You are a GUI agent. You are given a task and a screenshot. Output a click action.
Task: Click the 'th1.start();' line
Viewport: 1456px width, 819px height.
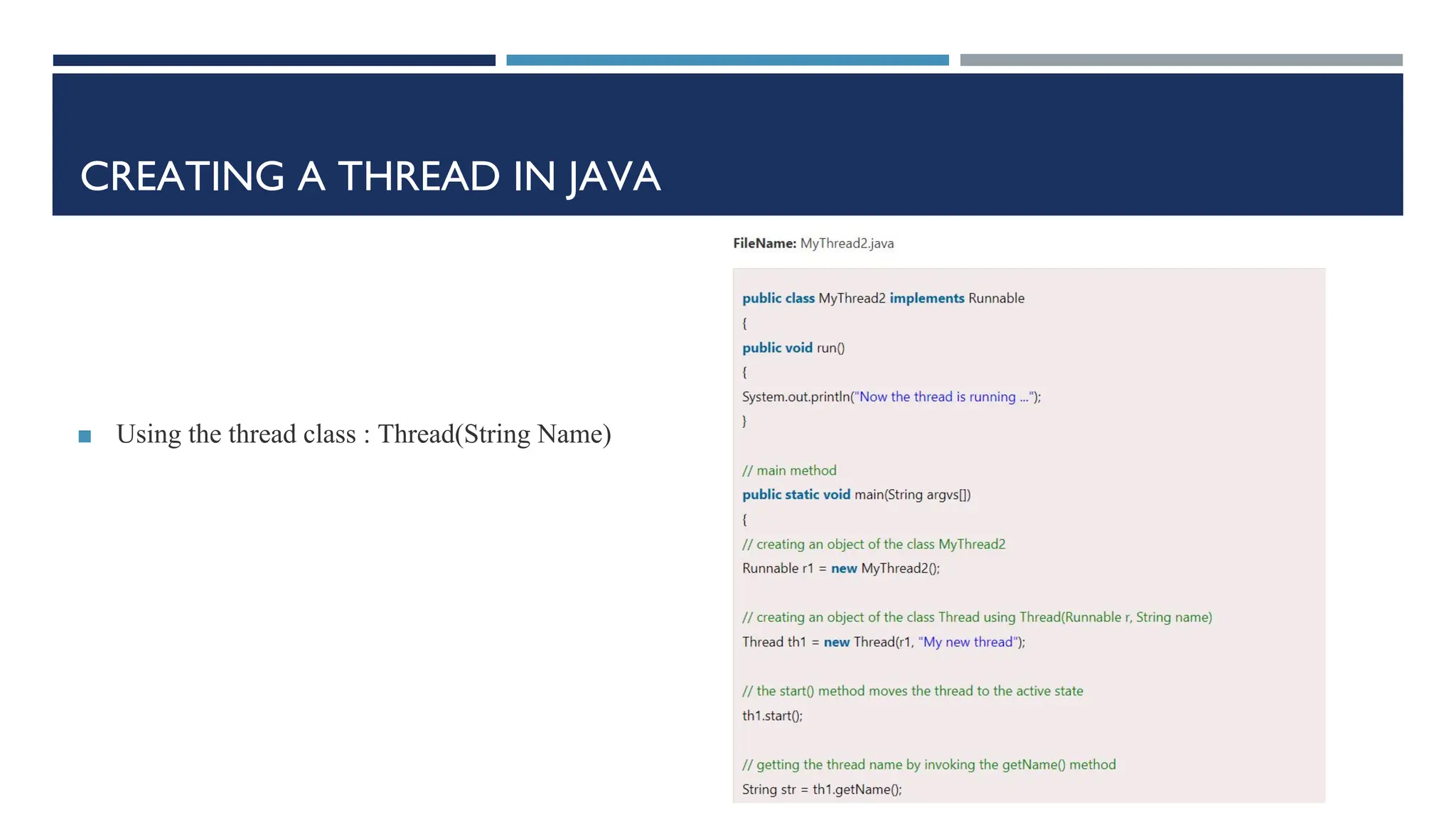click(x=772, y=716)
